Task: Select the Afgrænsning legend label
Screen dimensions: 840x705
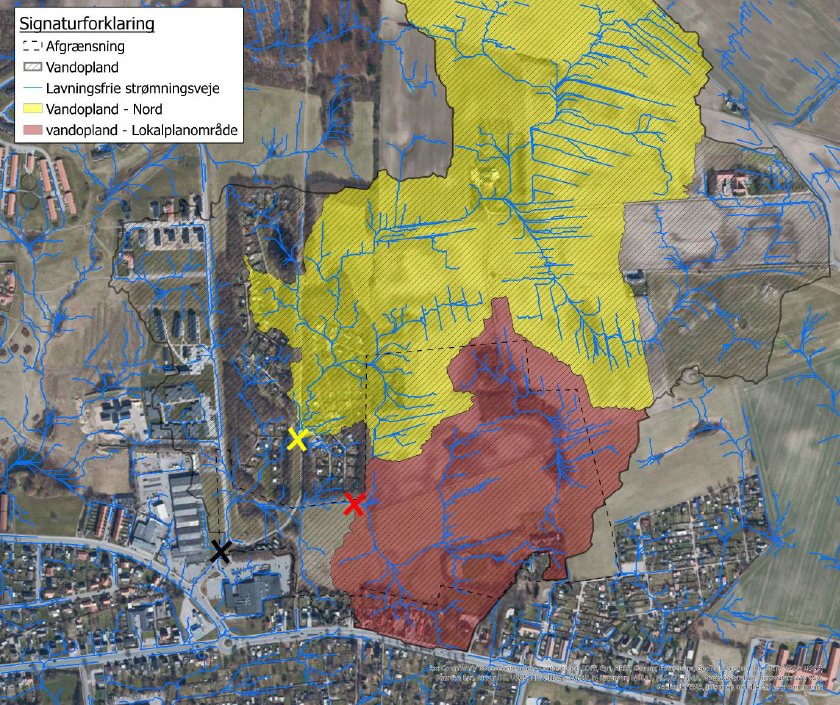Action: (x=86, y=46)
